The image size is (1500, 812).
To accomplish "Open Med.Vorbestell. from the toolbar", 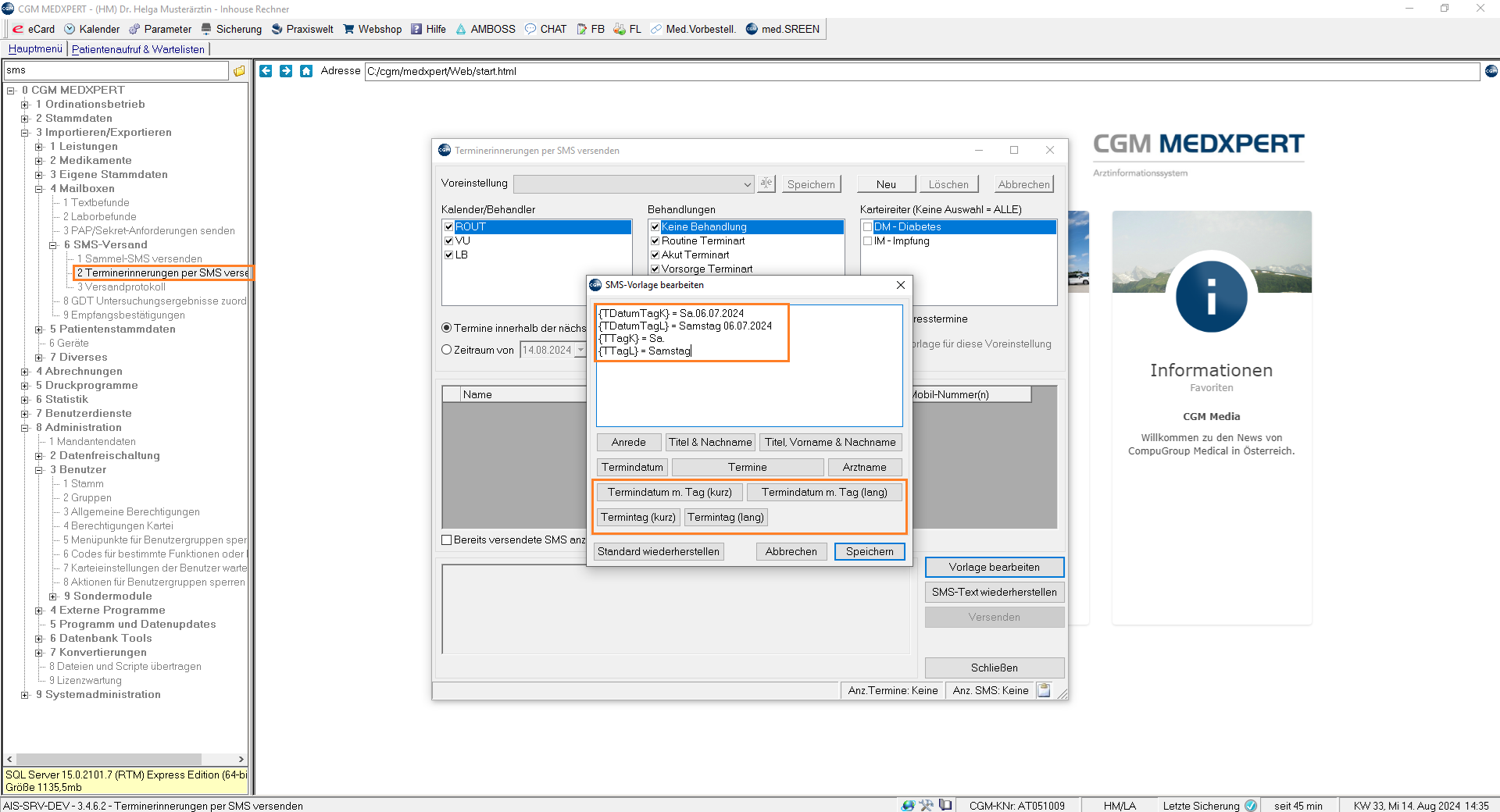I will tap(693, 29).
